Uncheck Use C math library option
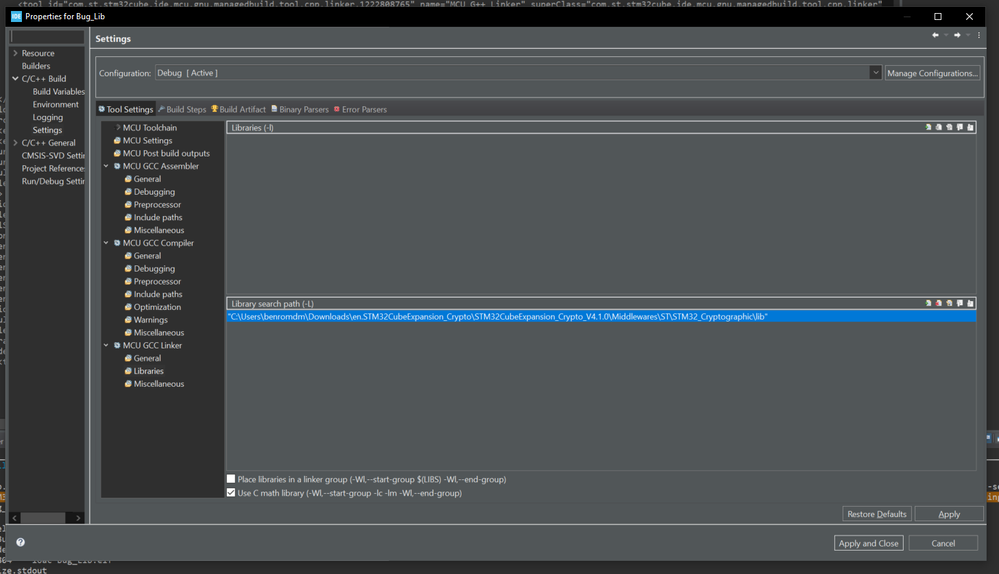The height and width of the screenshot is (574, 999). pyautogui.click(x=231, y=492)
